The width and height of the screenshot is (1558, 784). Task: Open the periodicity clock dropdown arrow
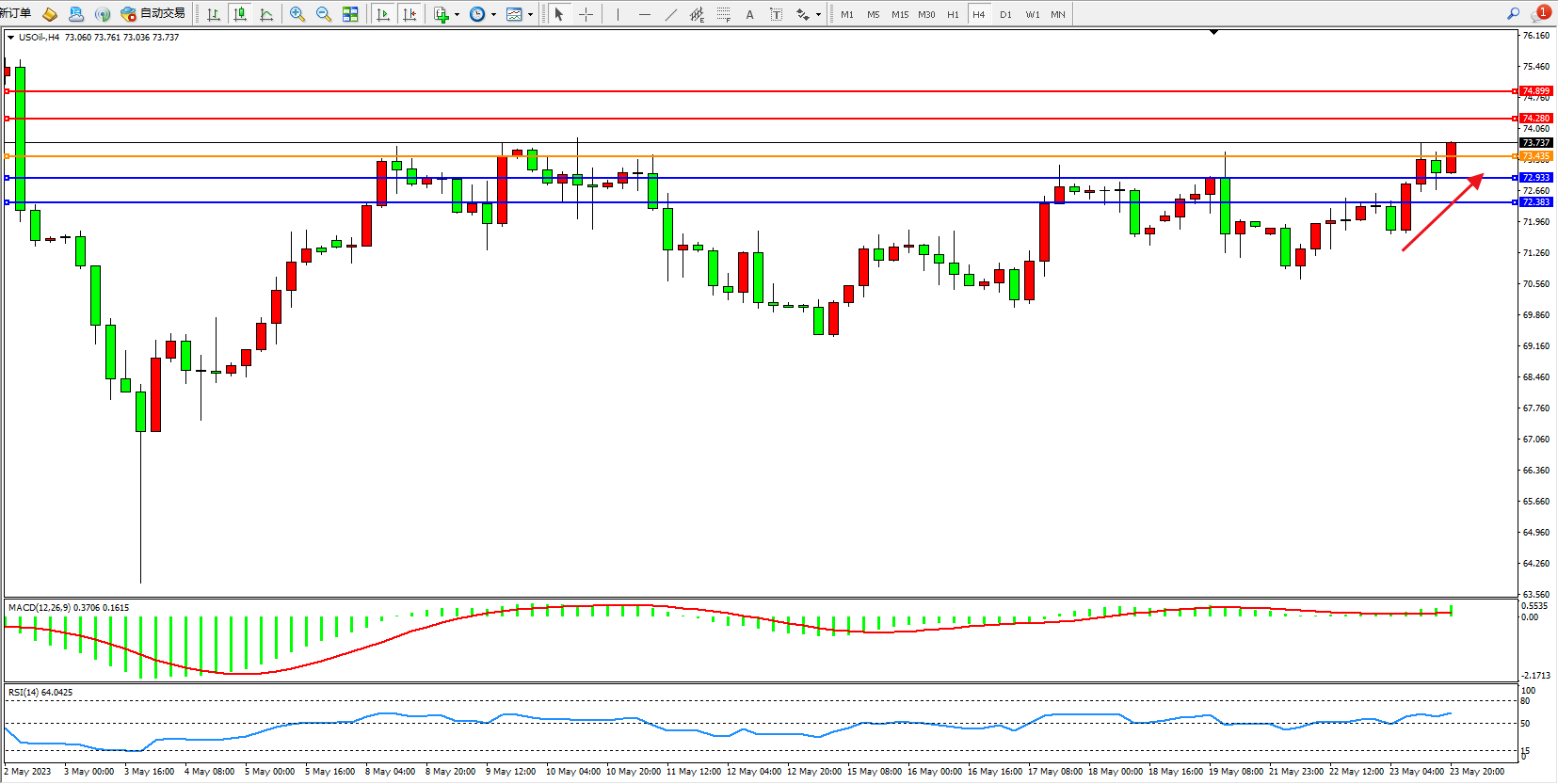pyautogui.click(x=493, y=14)
